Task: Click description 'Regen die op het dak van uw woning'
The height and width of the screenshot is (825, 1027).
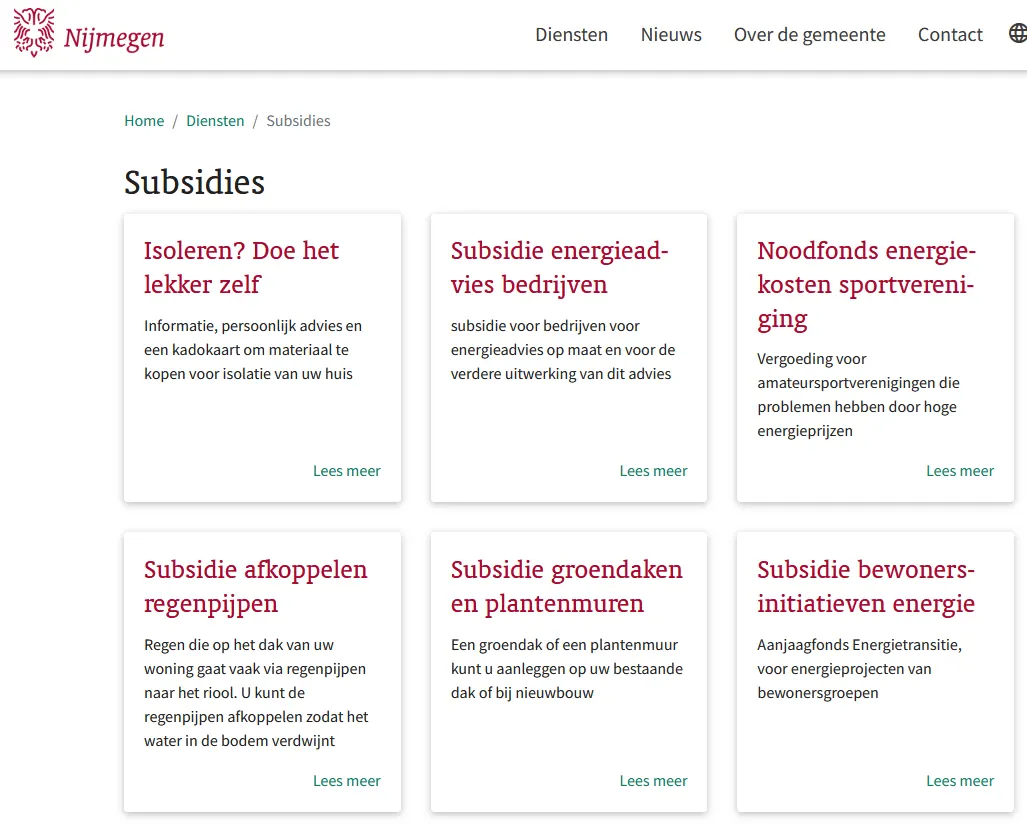Action: coord(256,693)
